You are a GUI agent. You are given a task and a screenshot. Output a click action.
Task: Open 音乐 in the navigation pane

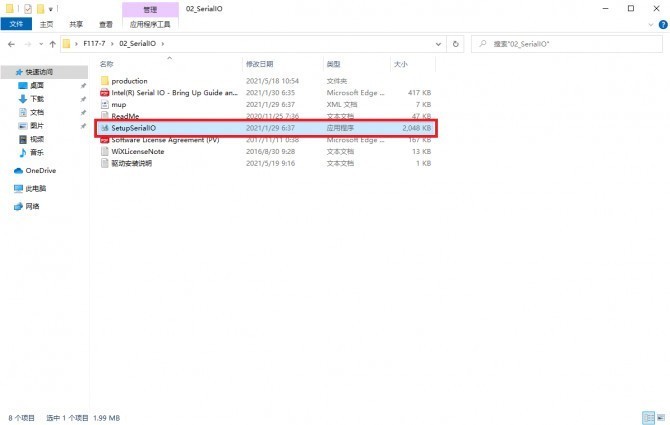point(37,152)
